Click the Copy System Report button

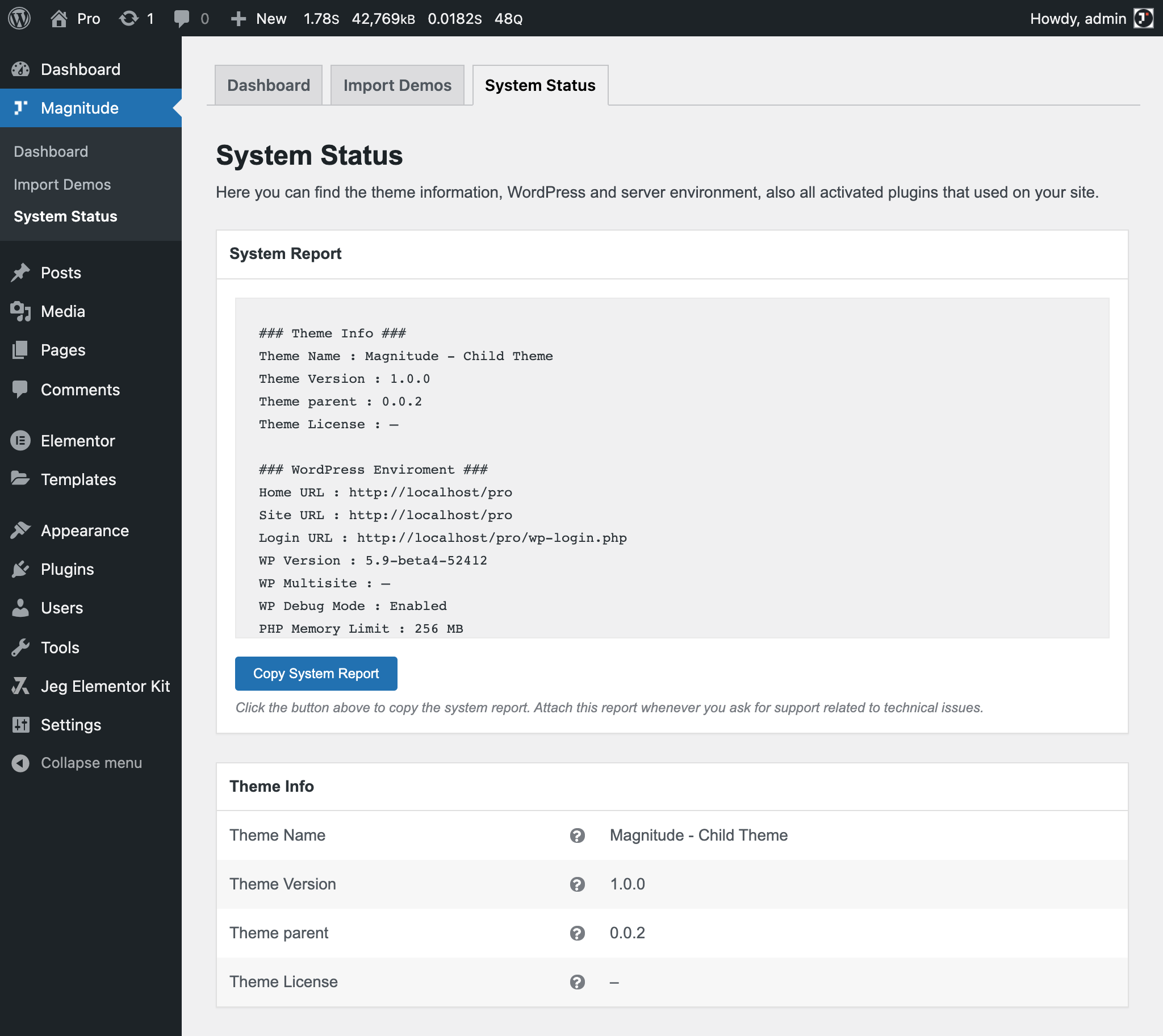(x=316, y=674)
